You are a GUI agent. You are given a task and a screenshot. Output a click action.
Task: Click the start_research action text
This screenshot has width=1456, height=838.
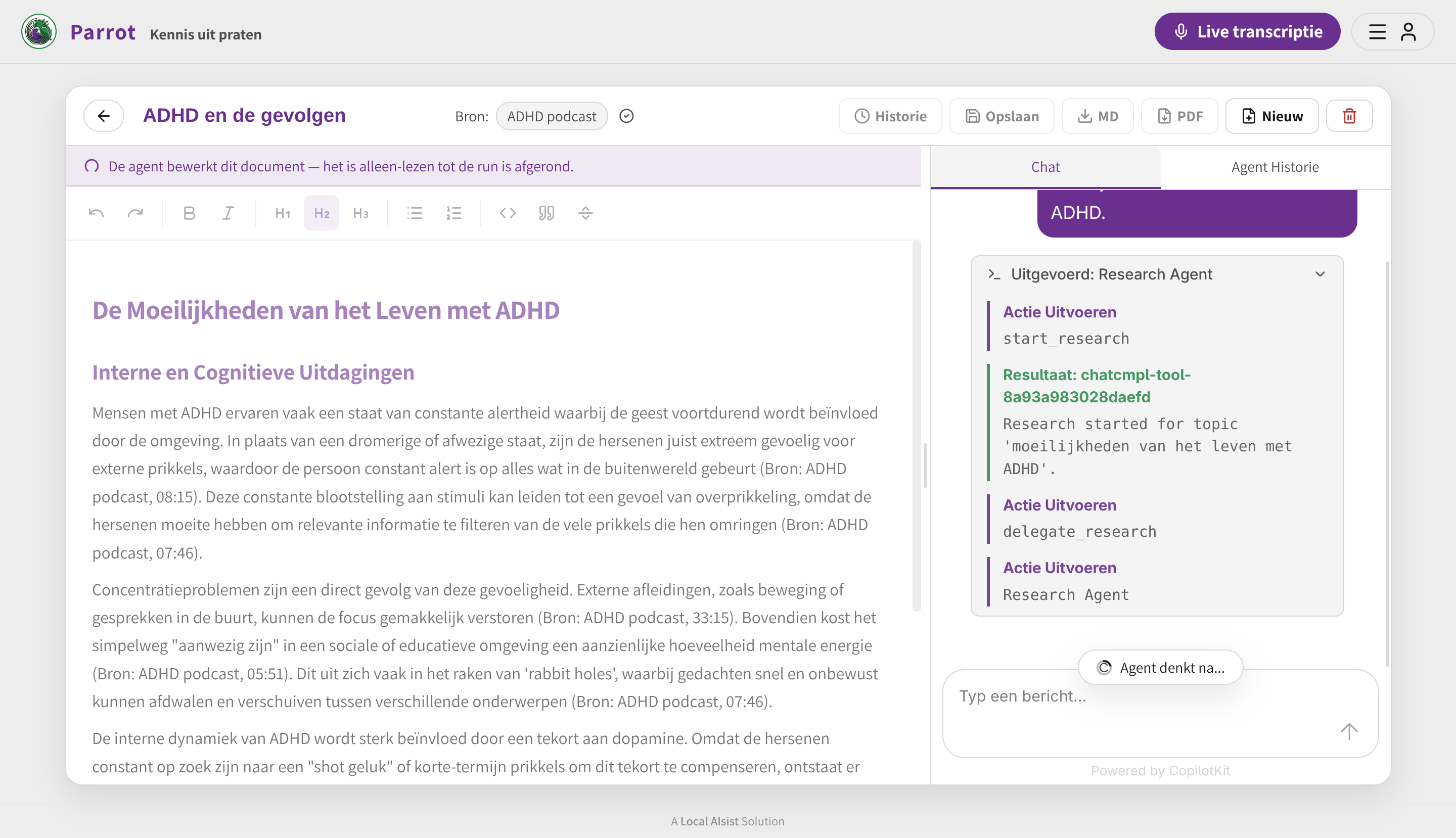1066,339
